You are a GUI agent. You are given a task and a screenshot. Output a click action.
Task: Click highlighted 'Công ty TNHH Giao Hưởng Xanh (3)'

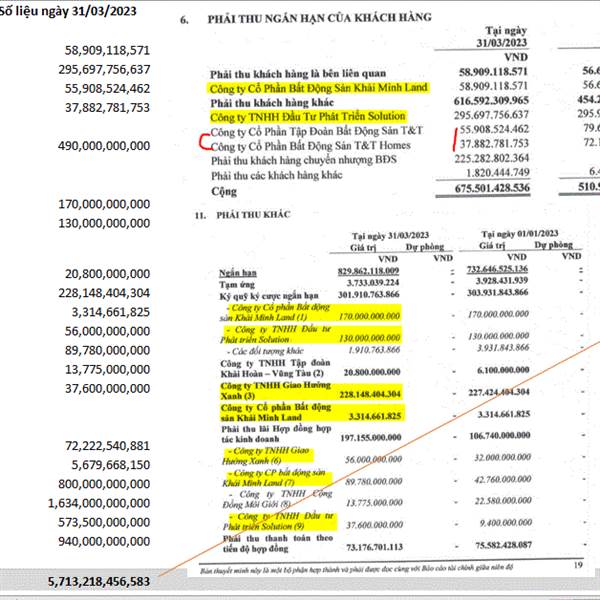[x=276, y=390]
